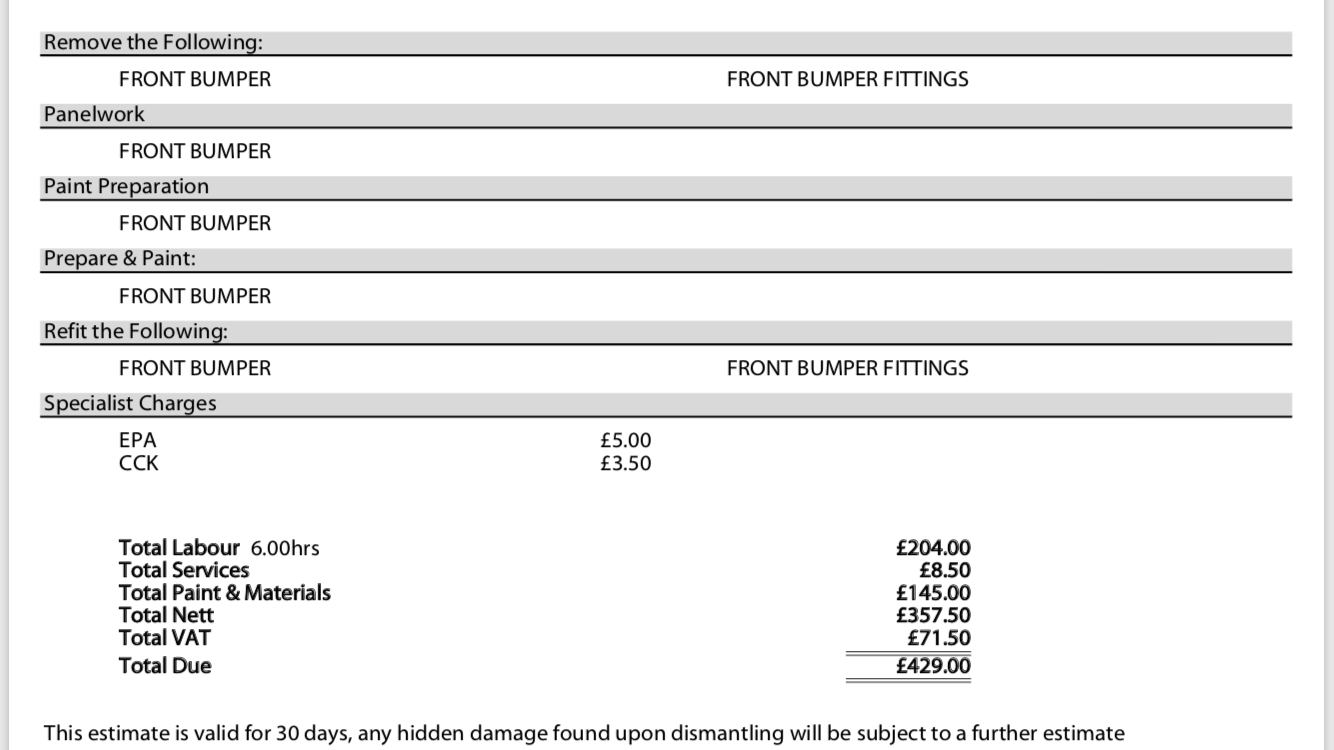Click the £204.00 labour total

point(933,547)
